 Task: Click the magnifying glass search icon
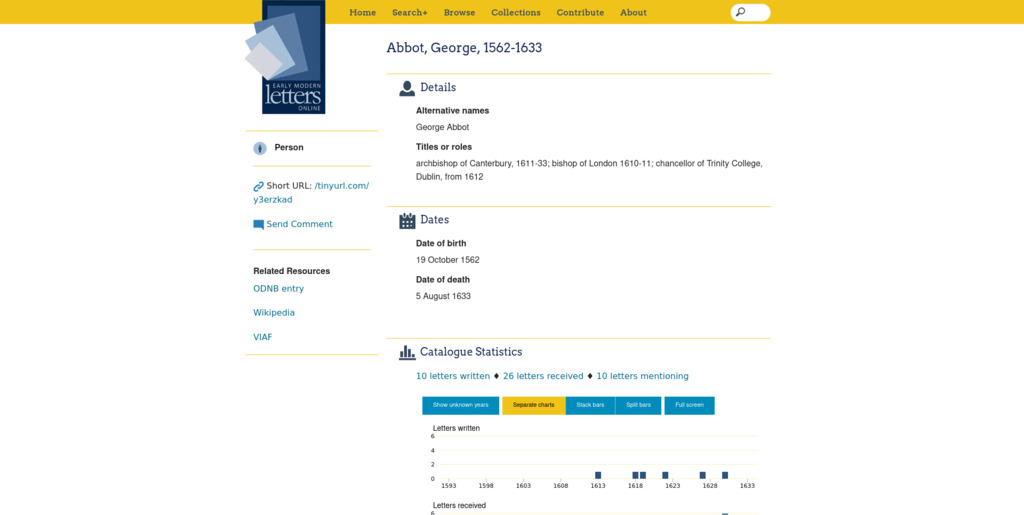(740, 13)
